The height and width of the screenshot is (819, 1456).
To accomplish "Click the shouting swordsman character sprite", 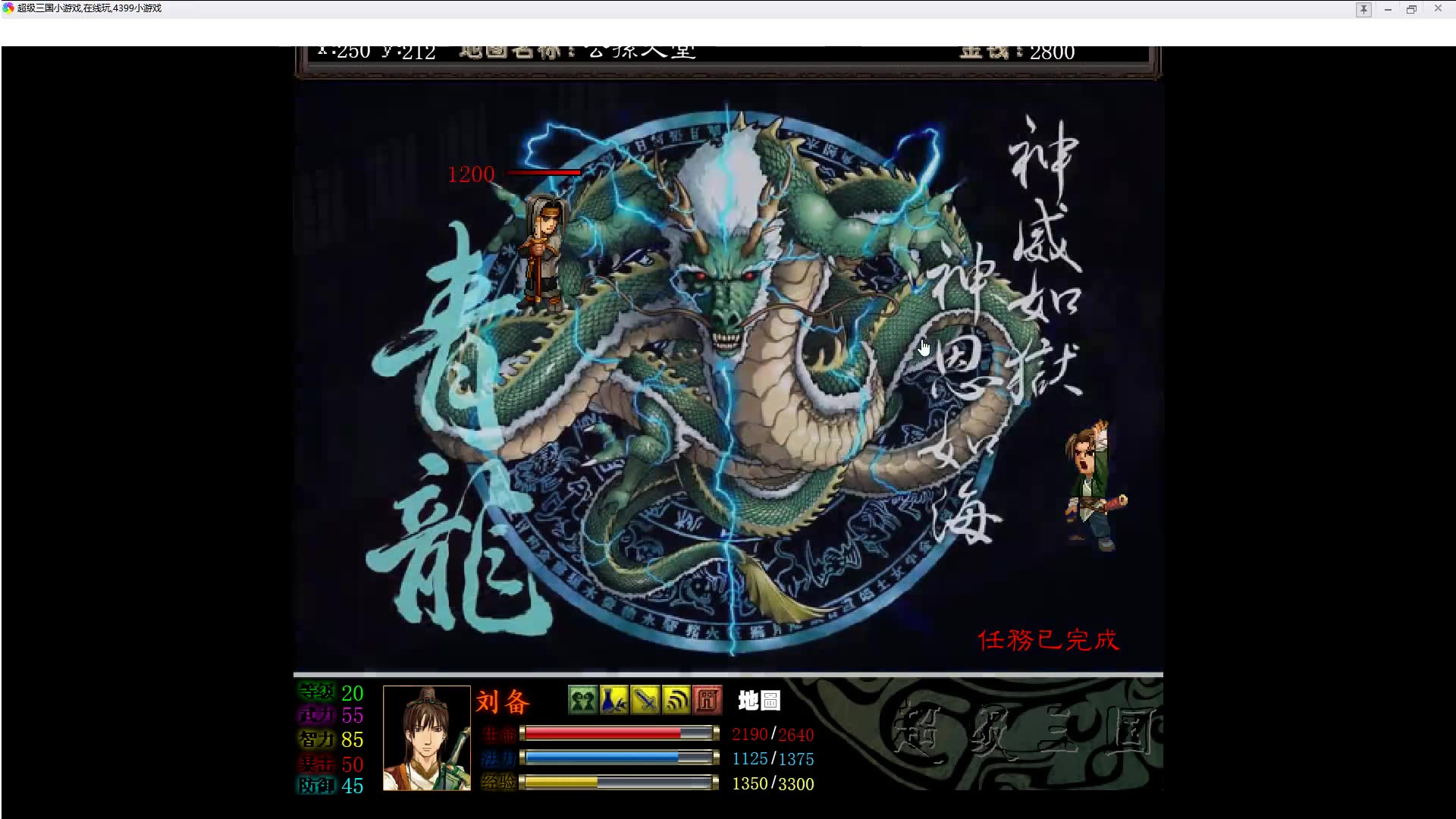I will [1096, 485].
